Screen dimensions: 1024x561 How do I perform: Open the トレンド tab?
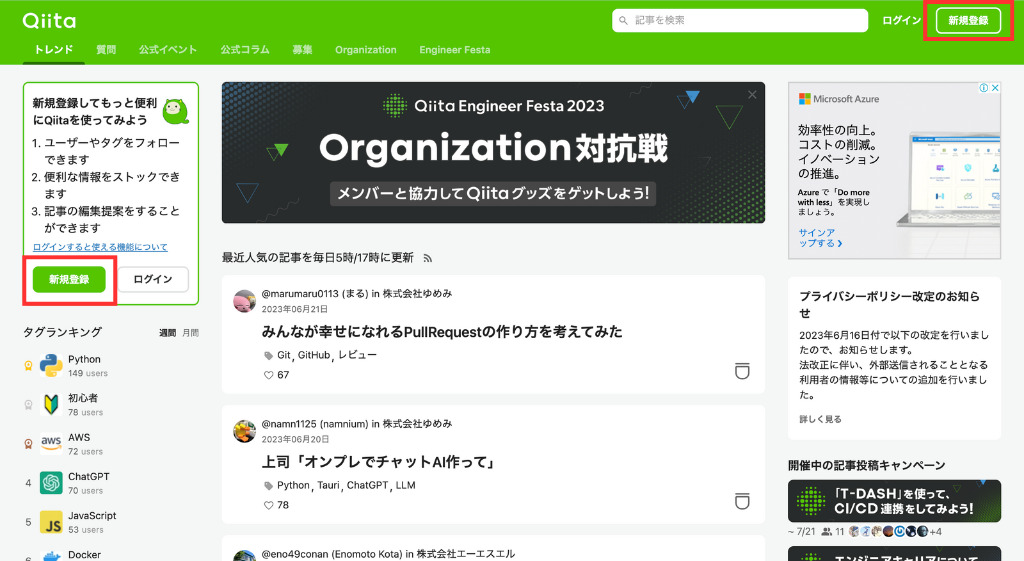click(x=54, y=50)
